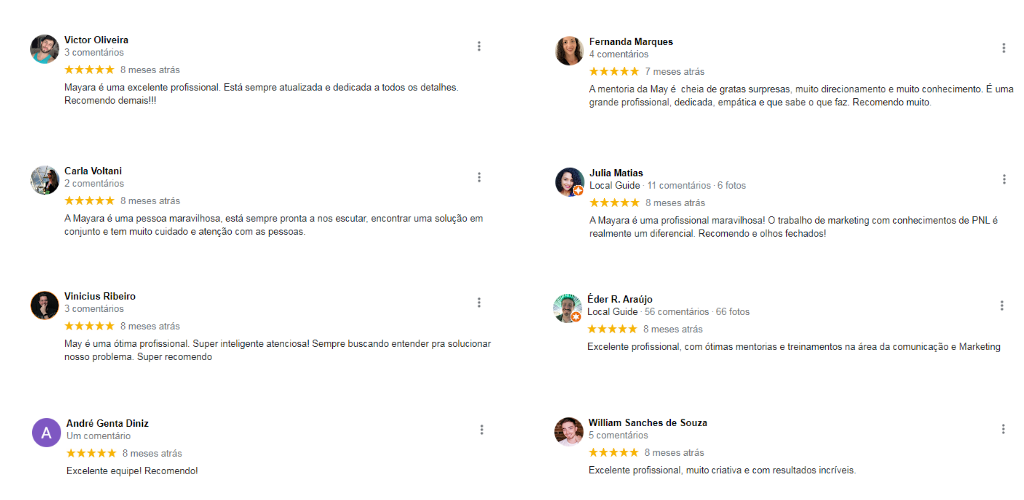The height and width of the screenshot is (500, 1024).
Task: Click Fernanda Marques' avatar photo
Action: (x=569, y=51)
